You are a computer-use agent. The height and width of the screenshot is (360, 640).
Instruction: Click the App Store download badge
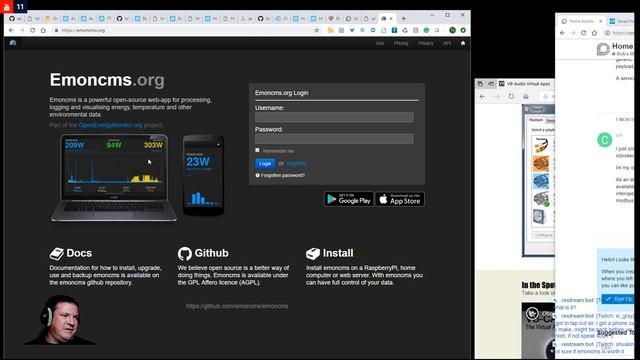pyautogui.click(x=400, y=199)
